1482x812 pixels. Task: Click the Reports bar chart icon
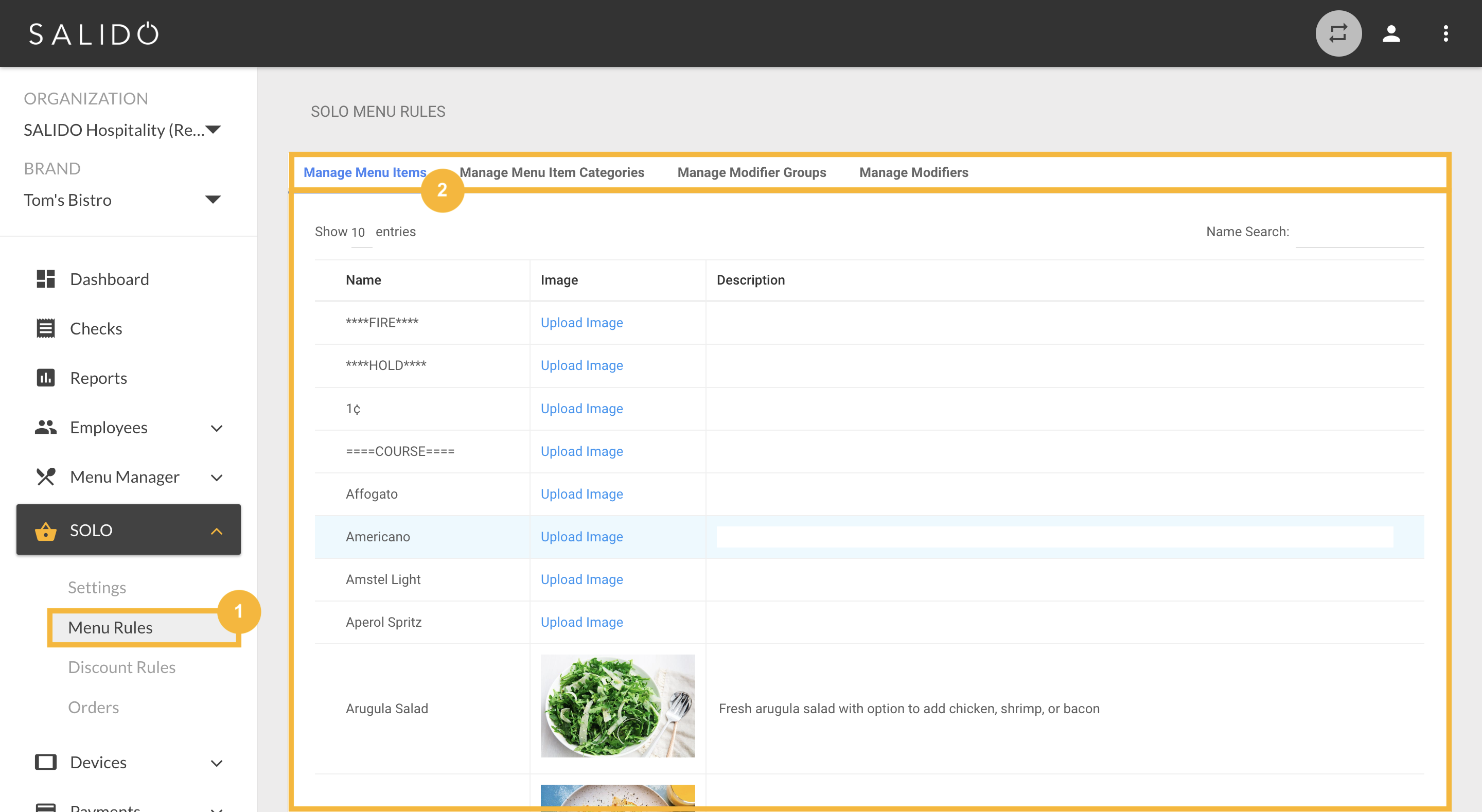click(45, 378)
